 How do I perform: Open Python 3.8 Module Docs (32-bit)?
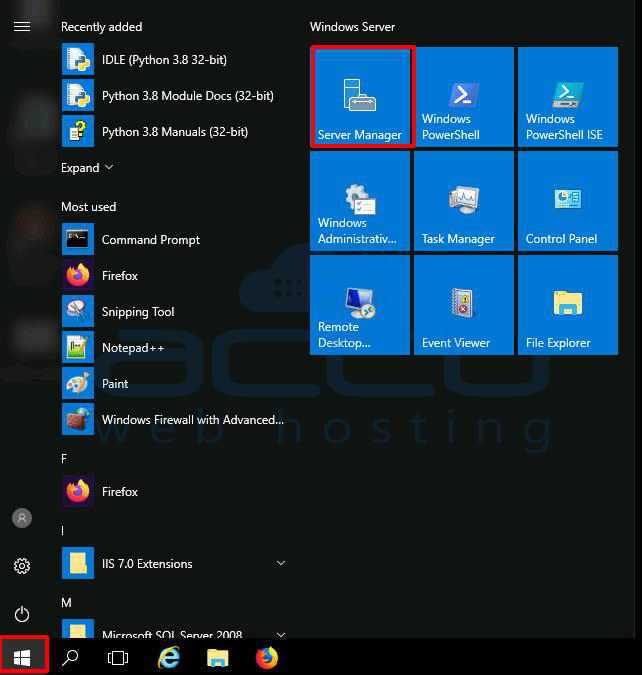174,96
